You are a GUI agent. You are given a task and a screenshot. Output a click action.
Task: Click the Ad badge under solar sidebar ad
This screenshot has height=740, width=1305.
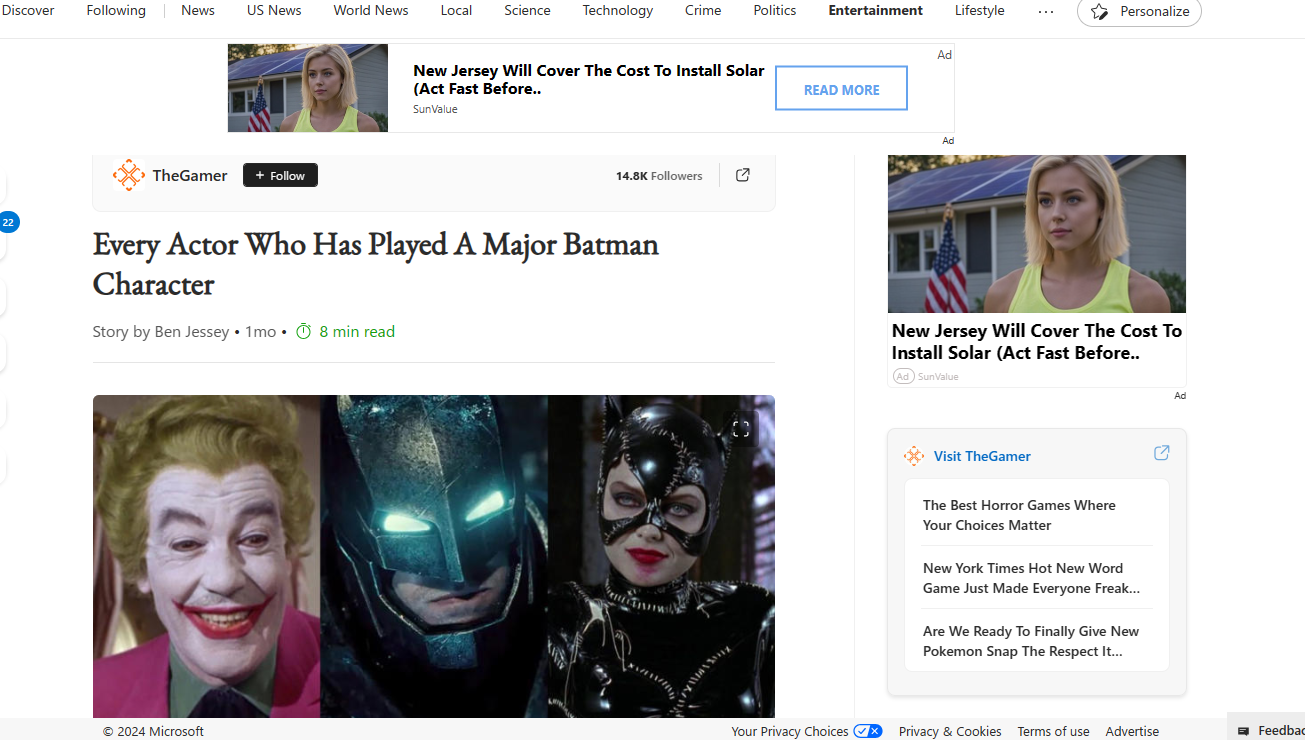click(x=904, y=376)
